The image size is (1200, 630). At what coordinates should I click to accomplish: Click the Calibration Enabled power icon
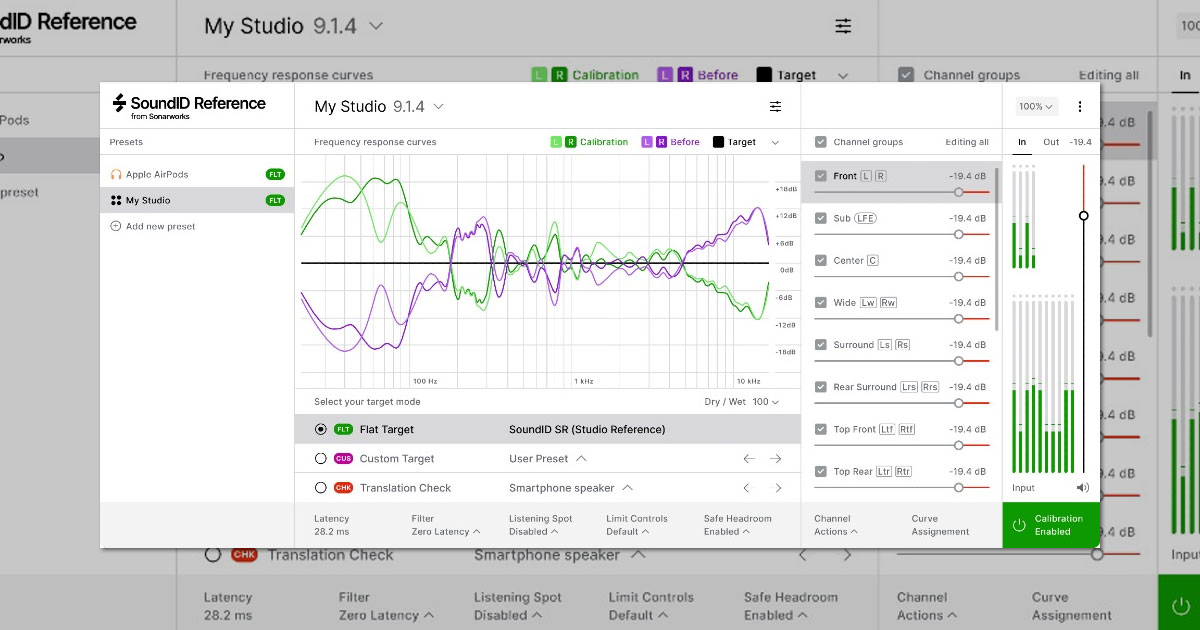(1019, 525)
